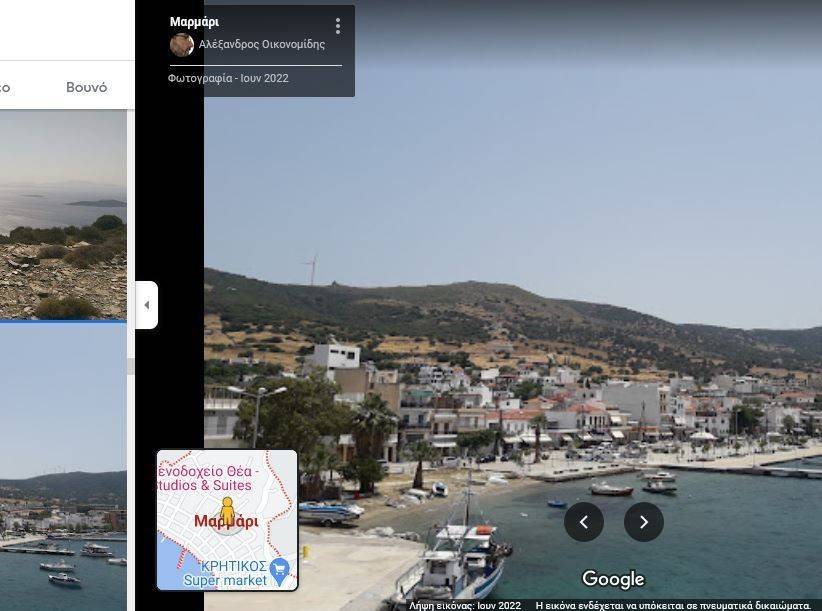
Task: Click the Ξενοδοχείο Θέα Studios & Suites map label
Action: coord(210,478)
